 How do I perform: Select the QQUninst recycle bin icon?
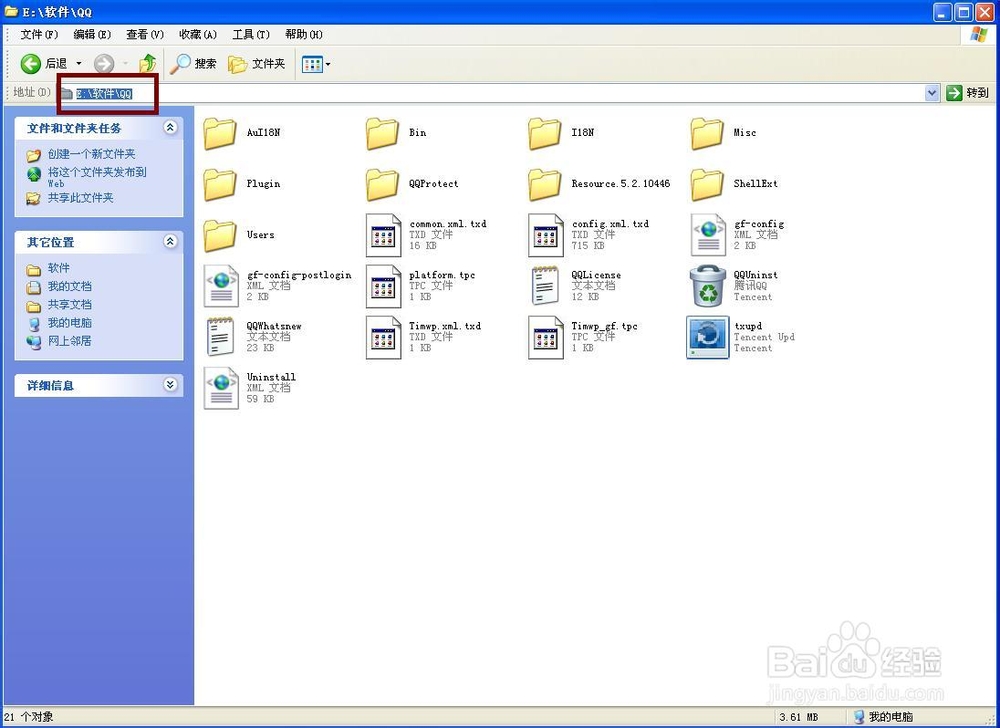click(708, 286)
